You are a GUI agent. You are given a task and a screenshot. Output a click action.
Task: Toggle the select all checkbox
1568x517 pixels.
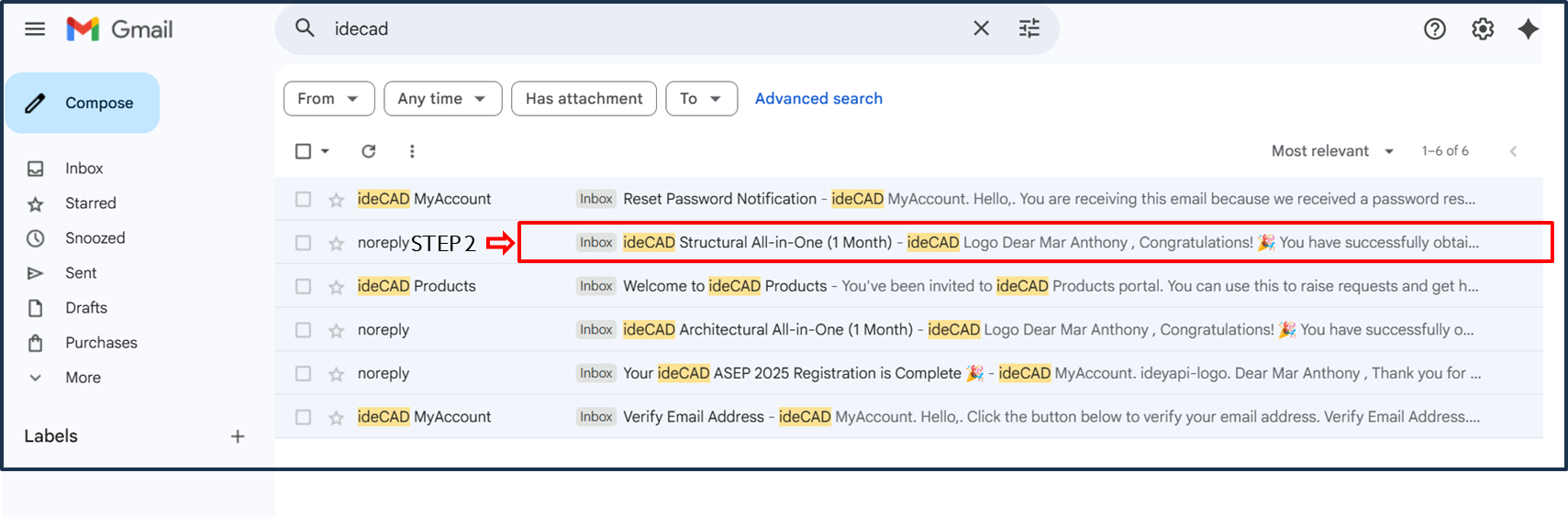click(x=303, y=151)
